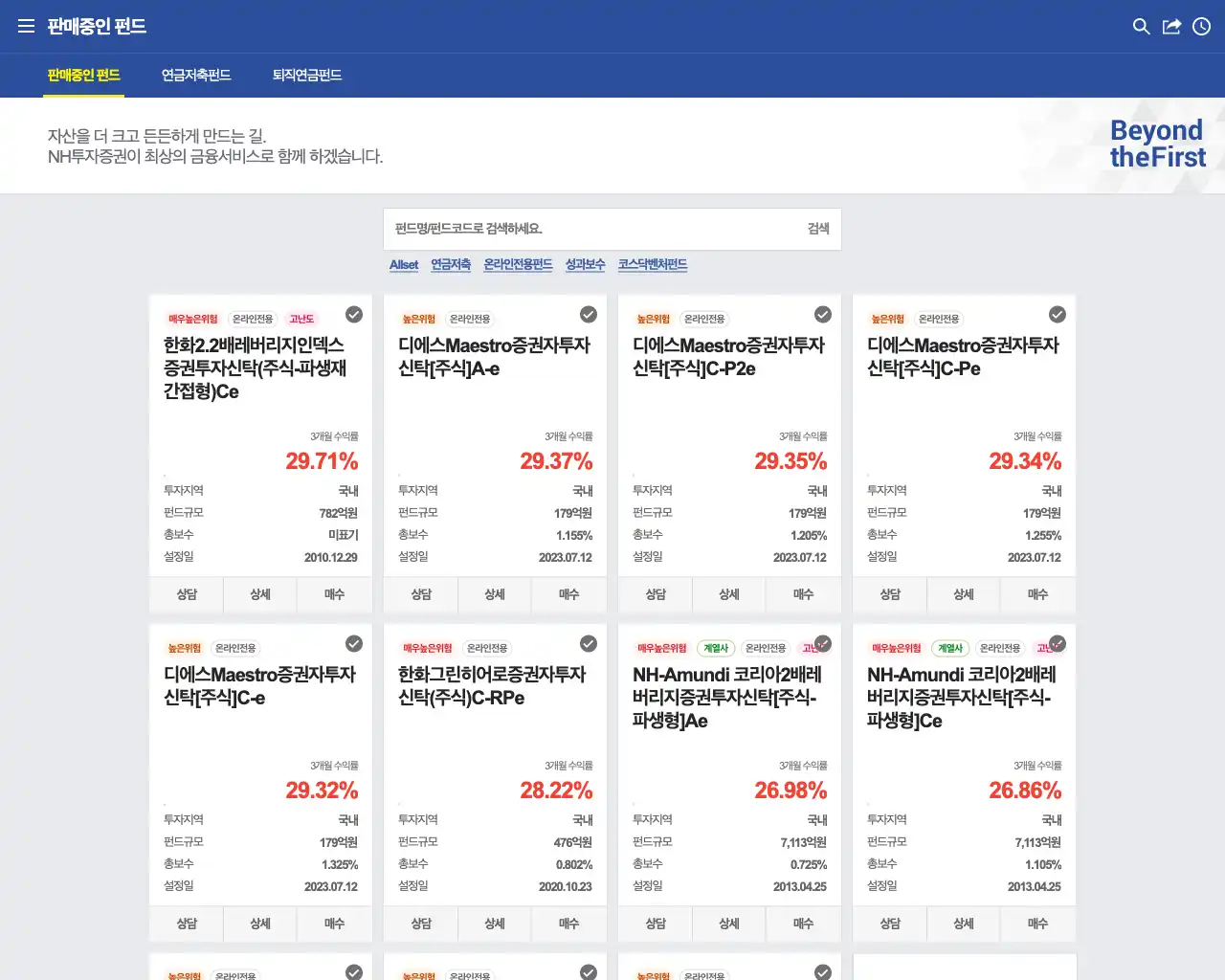Open the 디에스Maestro증권자투자신탁[주식]C-P2e fund title
1225x980 pixels.
728,357
